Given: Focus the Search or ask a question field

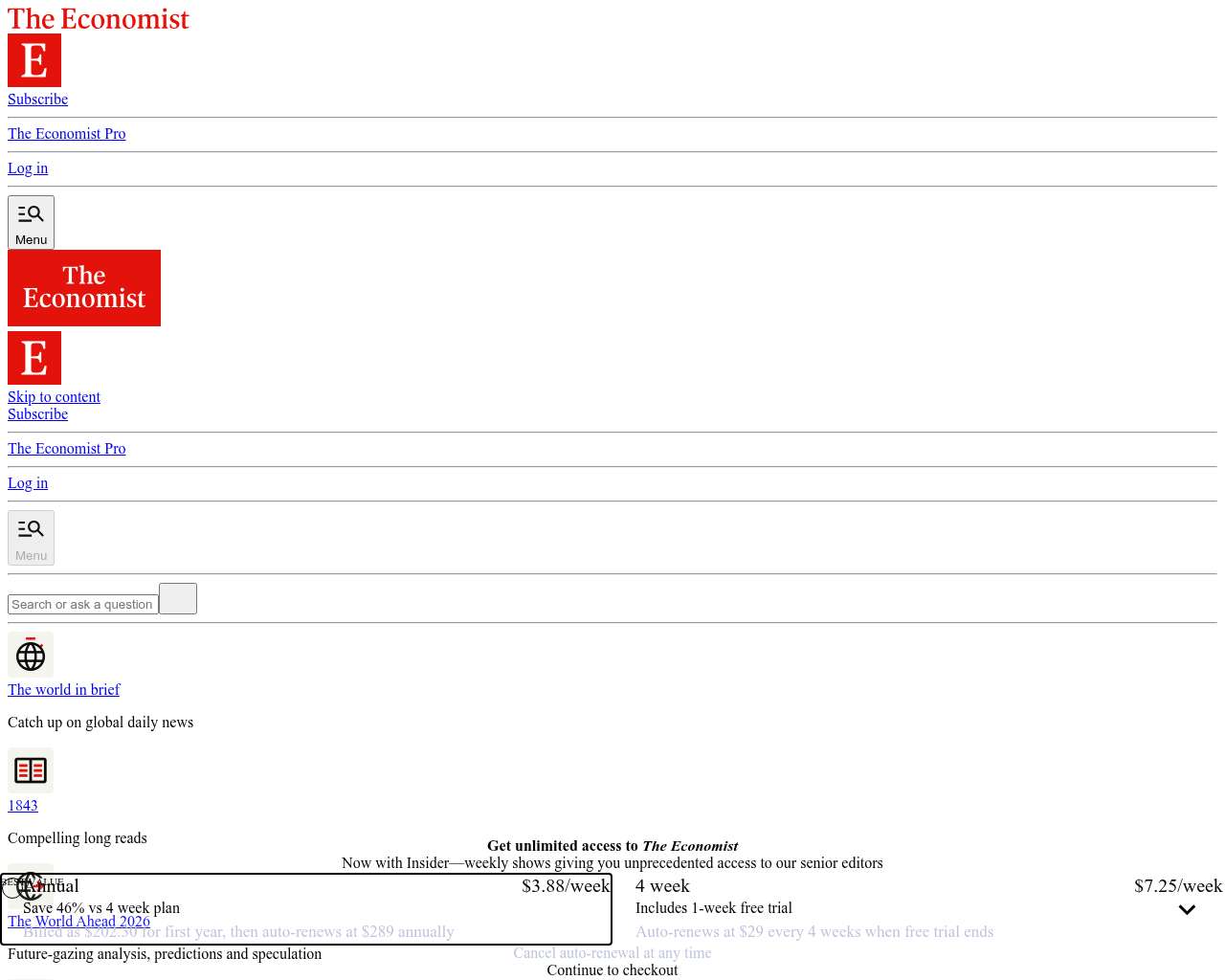Looking at the screenshot, I should click(82, 605).
